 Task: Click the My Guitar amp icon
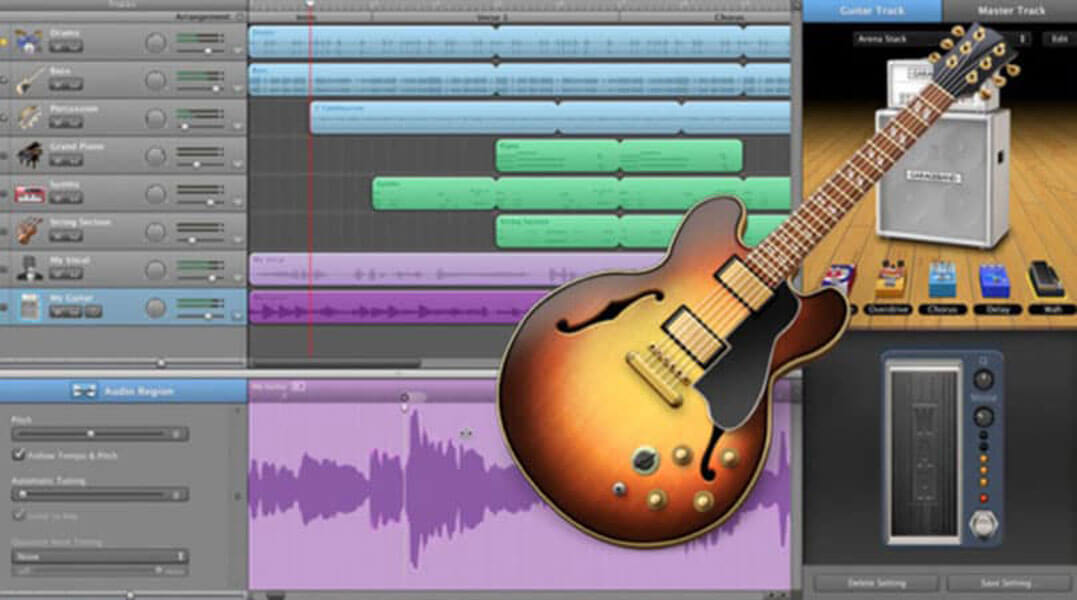[29, 307]
